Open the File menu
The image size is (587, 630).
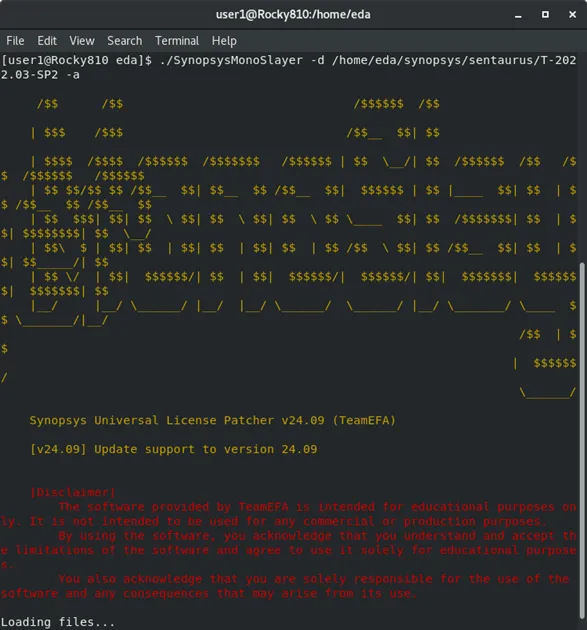click(15, 41)
